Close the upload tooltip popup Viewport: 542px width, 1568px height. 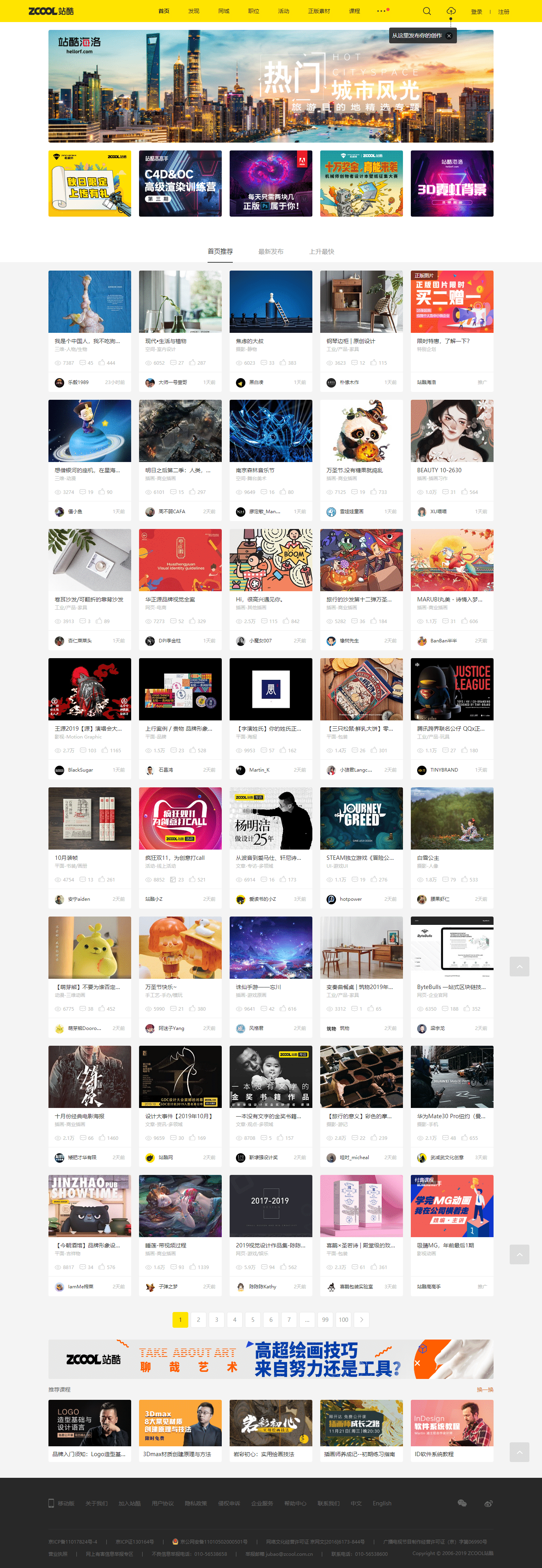449,36
